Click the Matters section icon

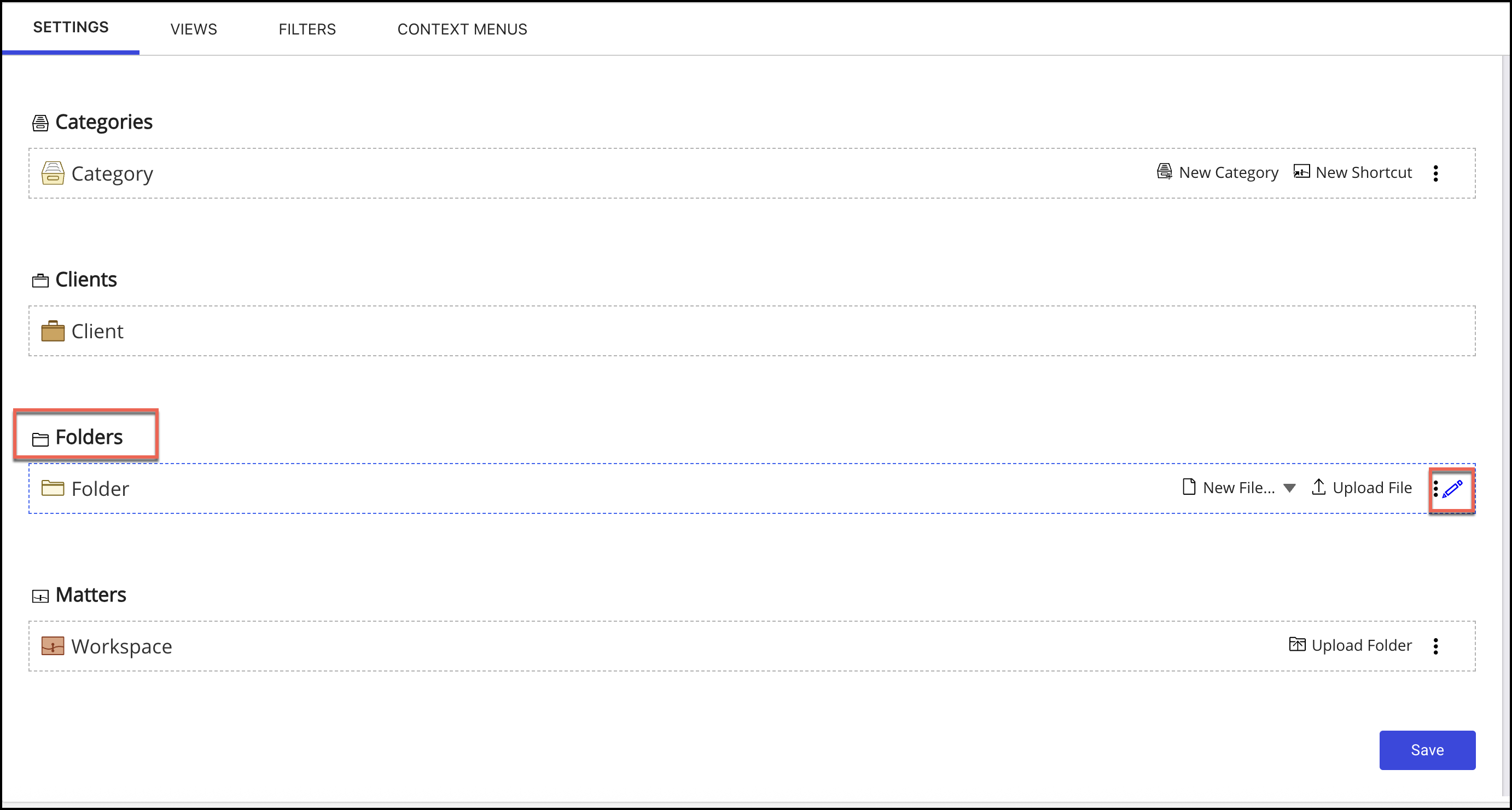pyautogui.click(x=40, y=595)
